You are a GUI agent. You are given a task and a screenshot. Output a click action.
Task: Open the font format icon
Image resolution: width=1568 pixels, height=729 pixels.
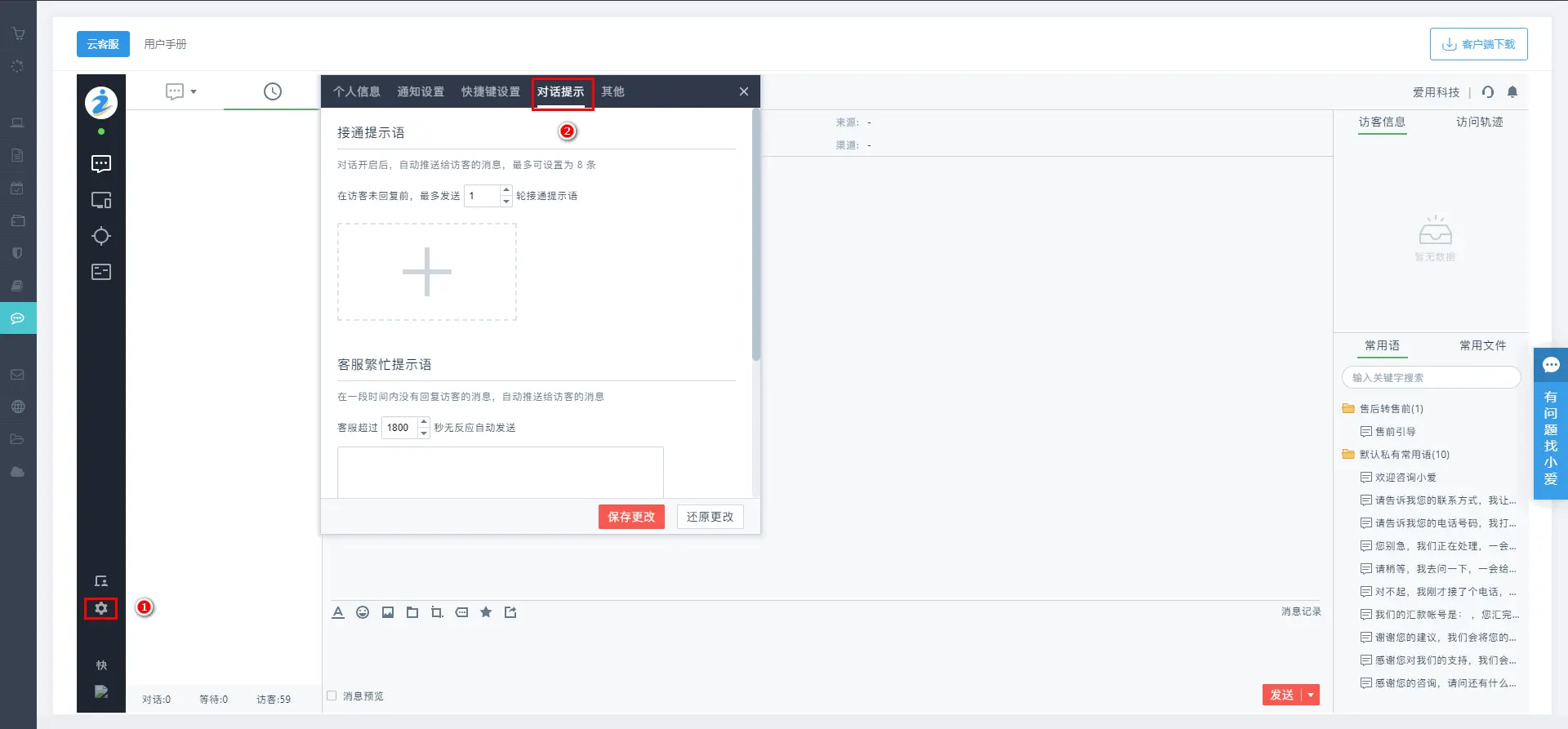pos(338,612)
